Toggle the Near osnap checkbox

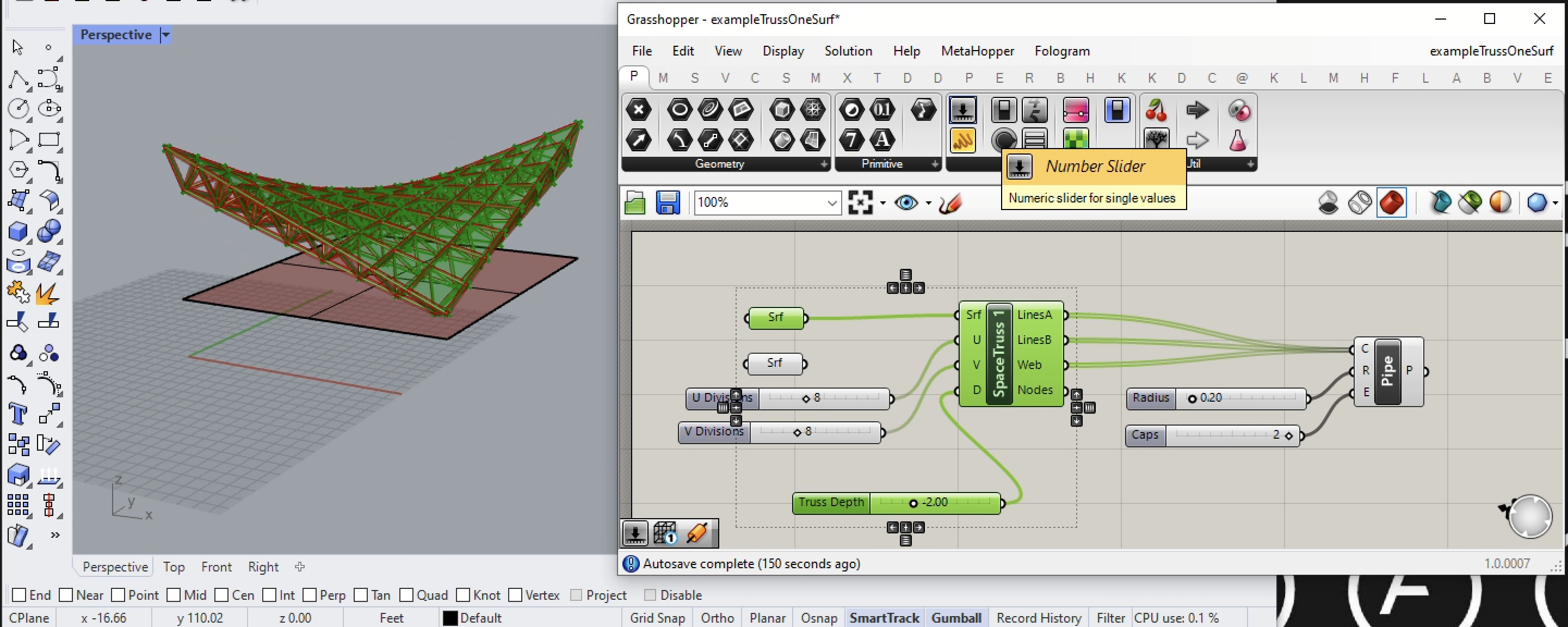[x=66, y=595]
